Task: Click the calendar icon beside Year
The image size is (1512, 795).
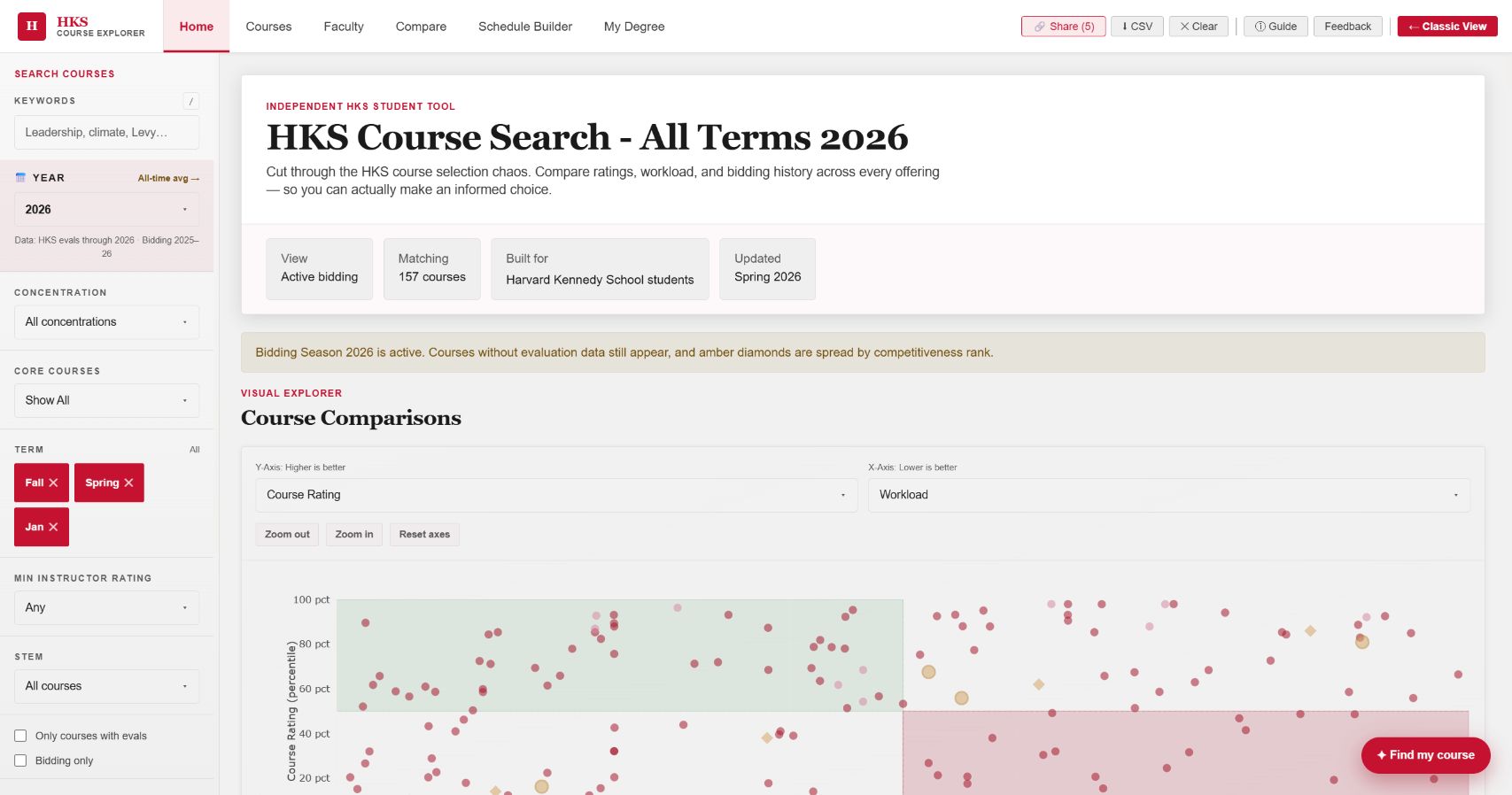Action: tap(20, 178)
